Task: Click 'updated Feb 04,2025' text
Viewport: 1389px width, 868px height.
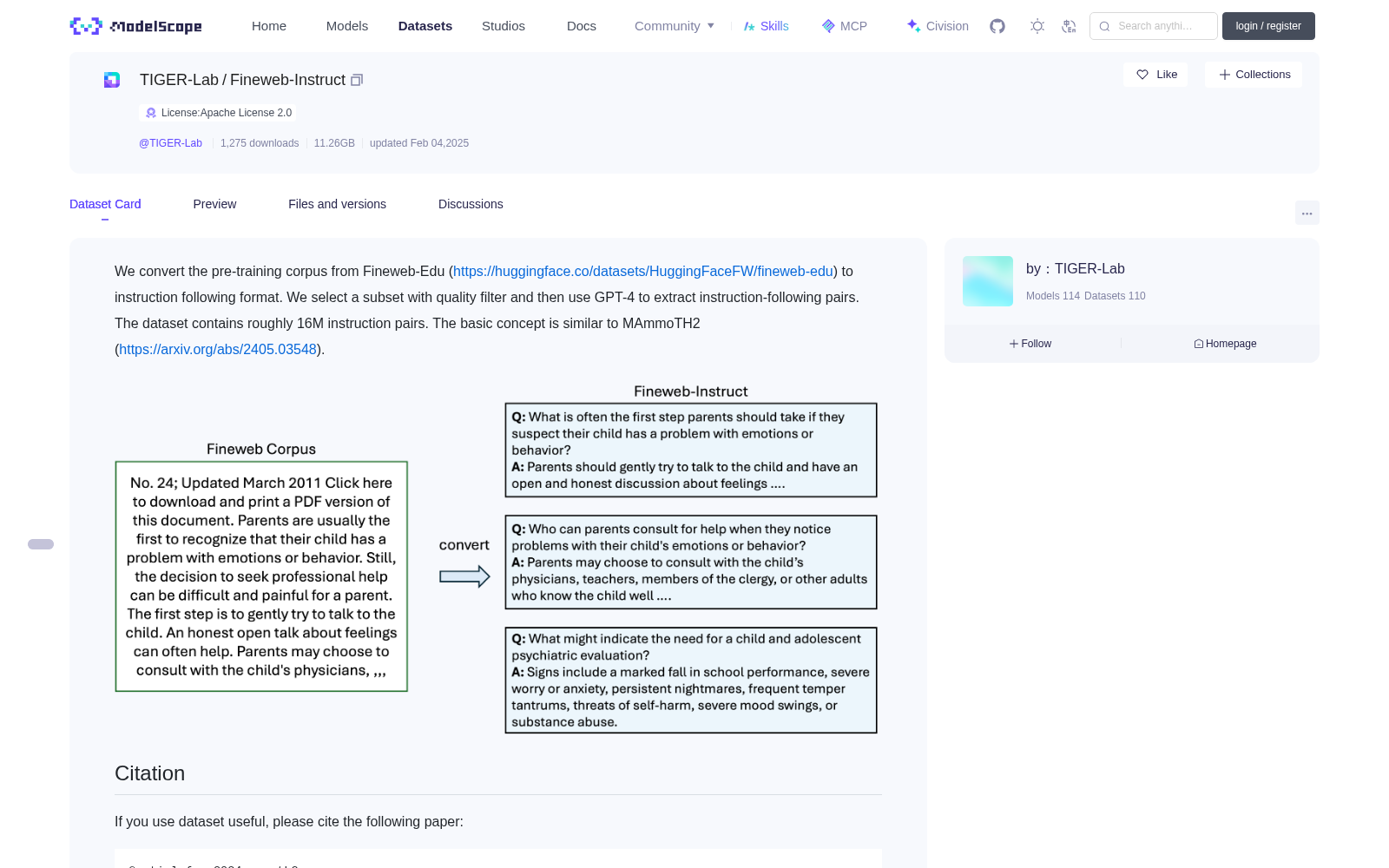Action: click(419, 143)
